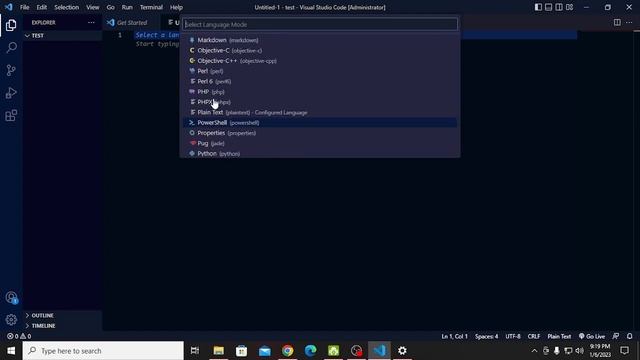Image resolution: width=640 pixels, height=360 pixels.
Task: Click UTF-8 encoding status entry
Action: tap(513, 336)
